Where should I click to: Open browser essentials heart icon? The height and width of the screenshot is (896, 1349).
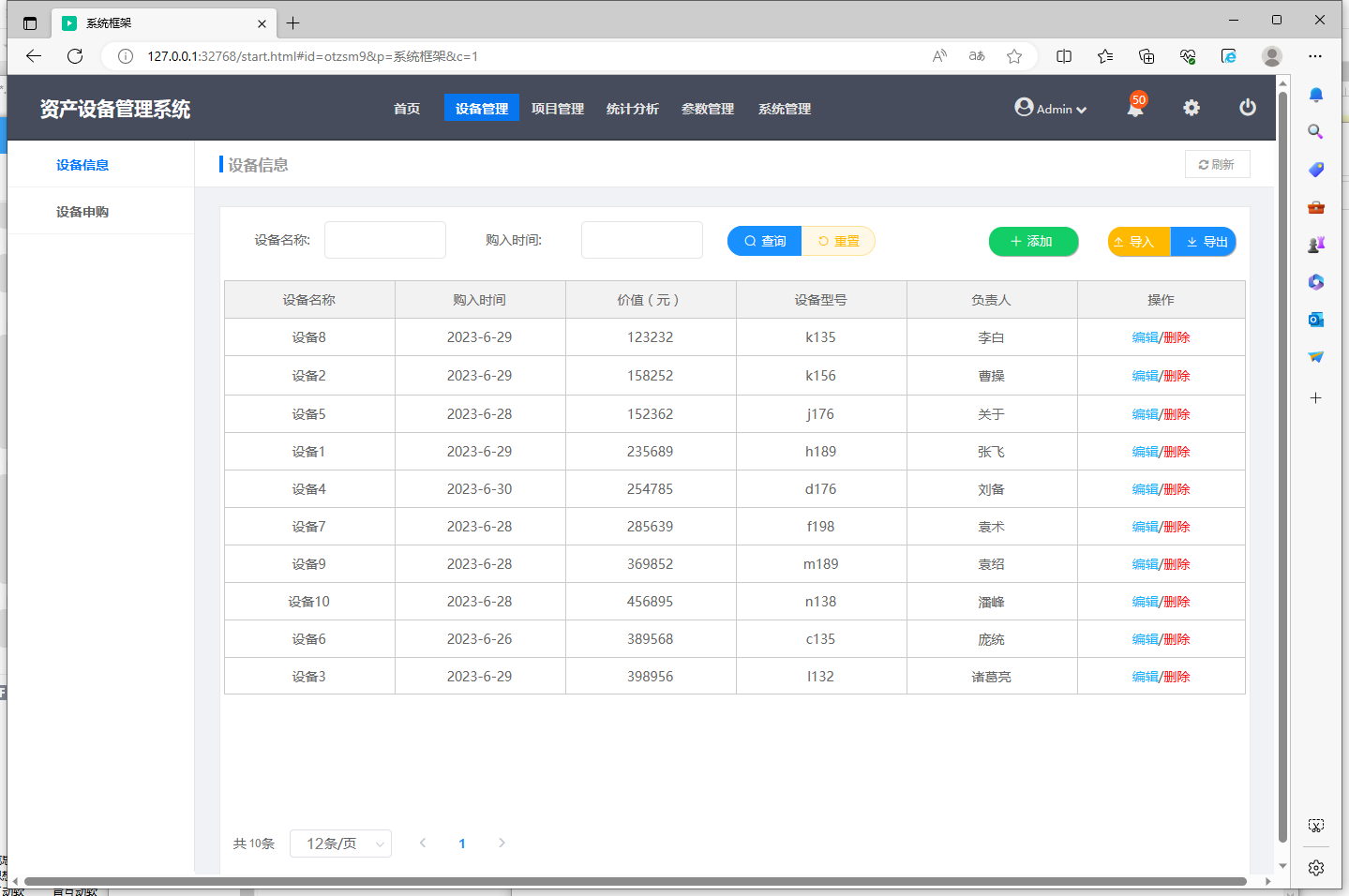[1188, 56]
